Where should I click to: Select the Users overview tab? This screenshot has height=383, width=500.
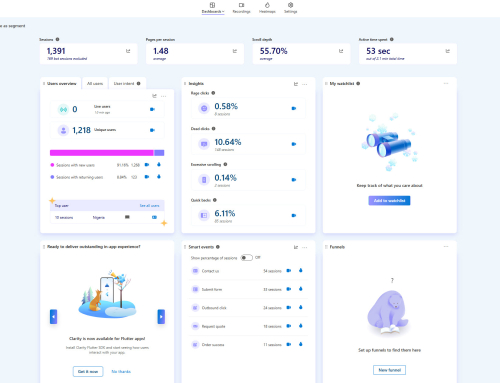point(60,84)
